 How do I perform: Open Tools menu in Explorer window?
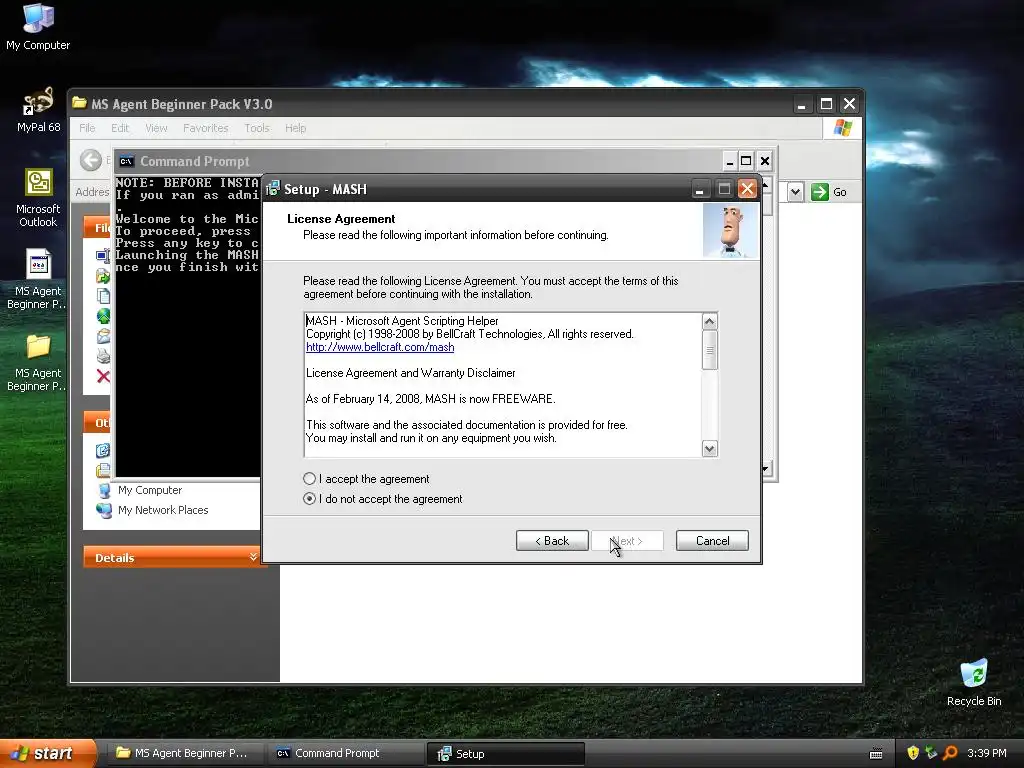[x=257, y=128]
